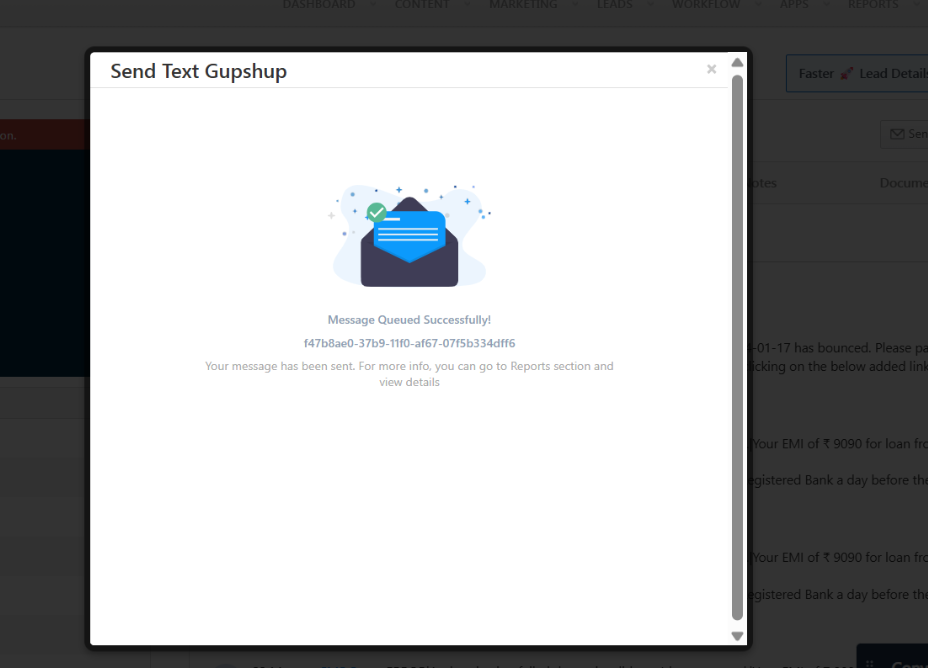The height and width of the screenshot is (668, 928).
Task: Expand the WORKFLOW dropdown chevron
Action: pos(759,5)
